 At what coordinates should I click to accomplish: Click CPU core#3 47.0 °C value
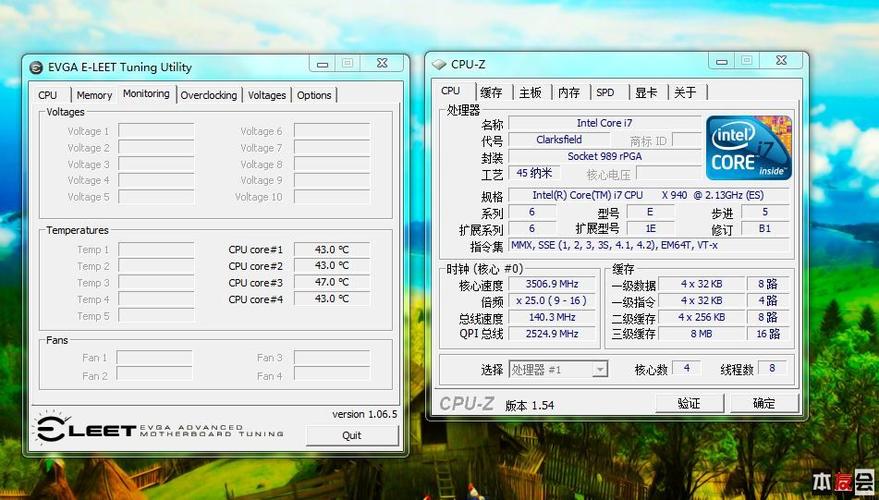(332, 282)
